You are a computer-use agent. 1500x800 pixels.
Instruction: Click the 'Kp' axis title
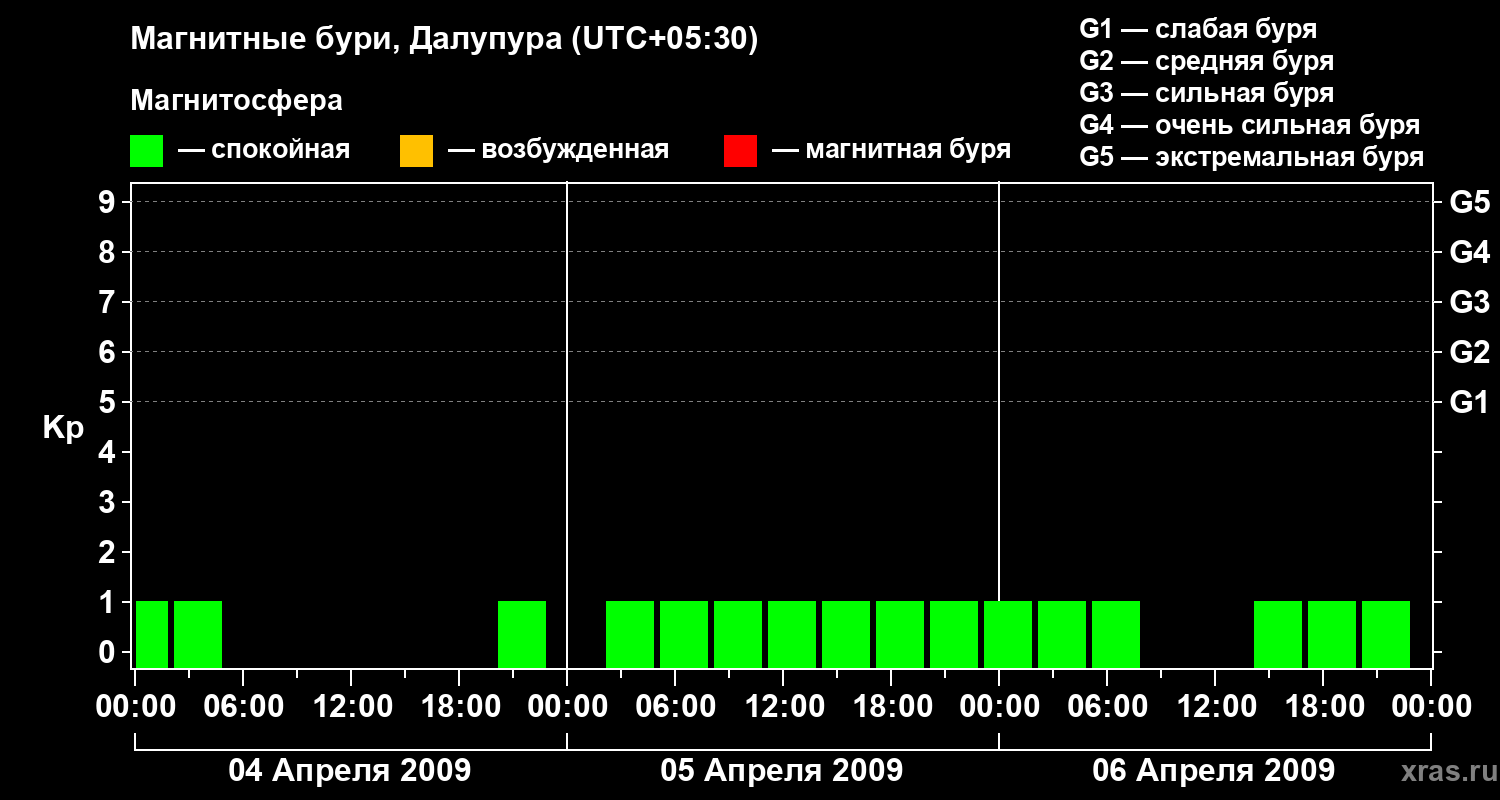(x=63, y=427)
